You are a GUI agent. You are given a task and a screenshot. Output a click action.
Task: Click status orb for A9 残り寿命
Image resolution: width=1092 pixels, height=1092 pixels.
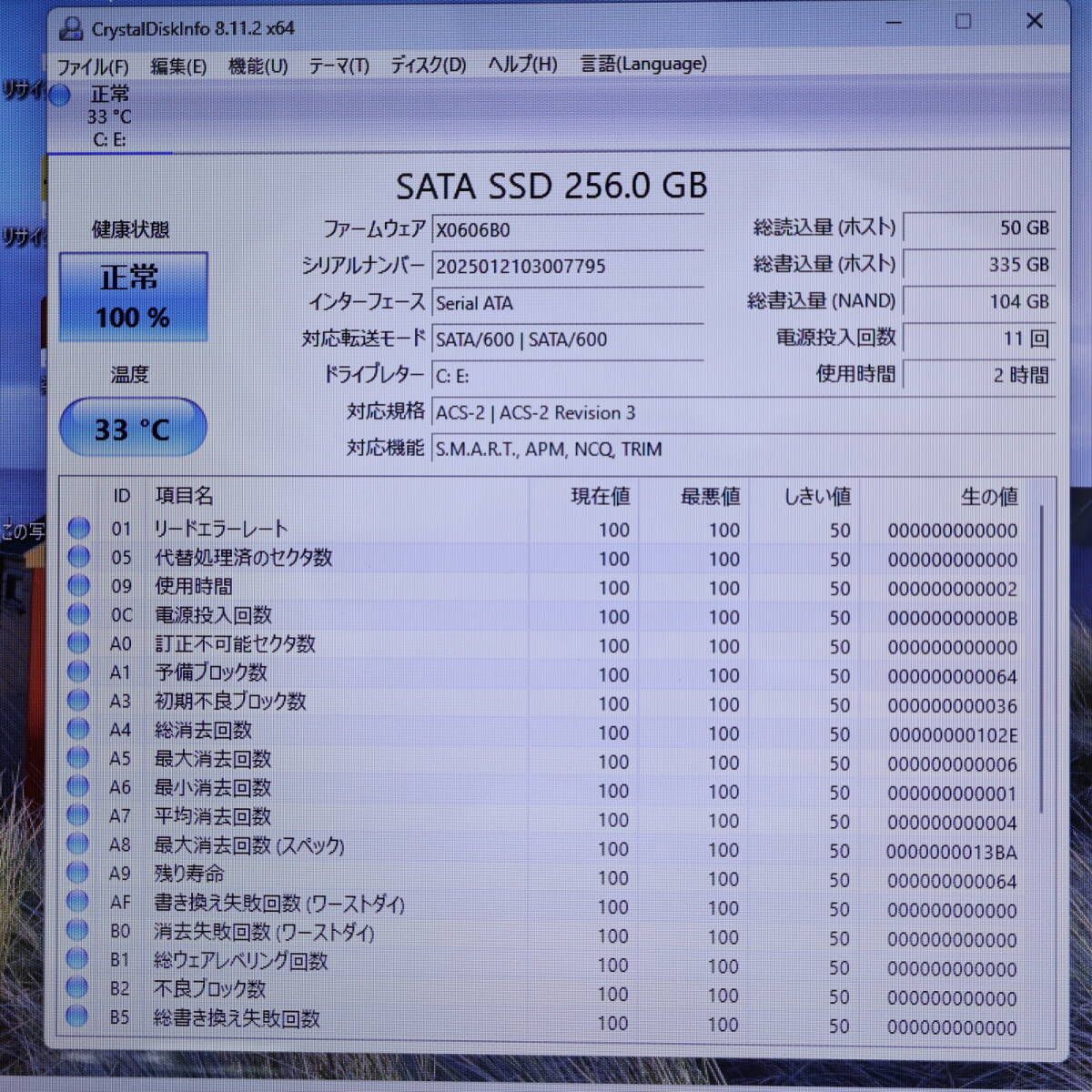(x=78, y=873)
